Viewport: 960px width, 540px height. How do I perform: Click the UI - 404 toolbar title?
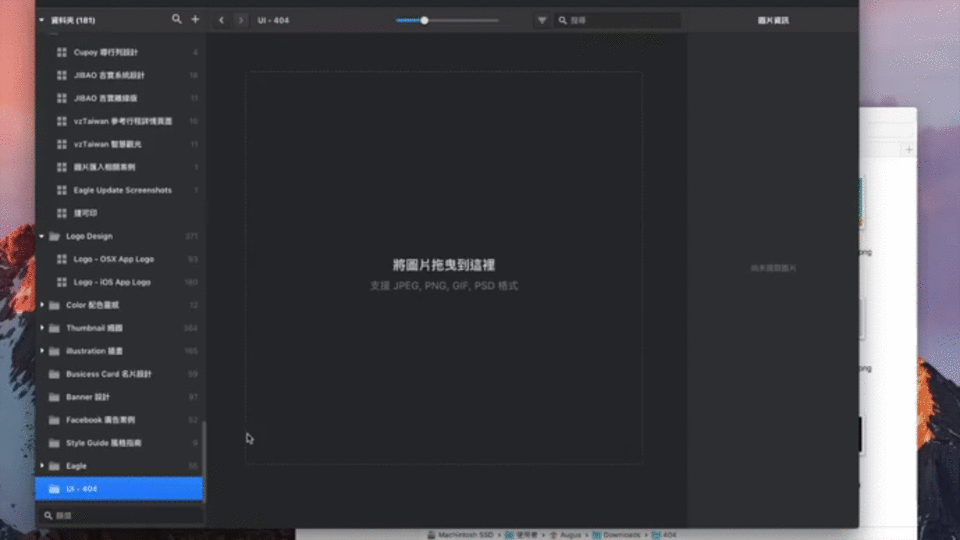[x=273, y=20]
